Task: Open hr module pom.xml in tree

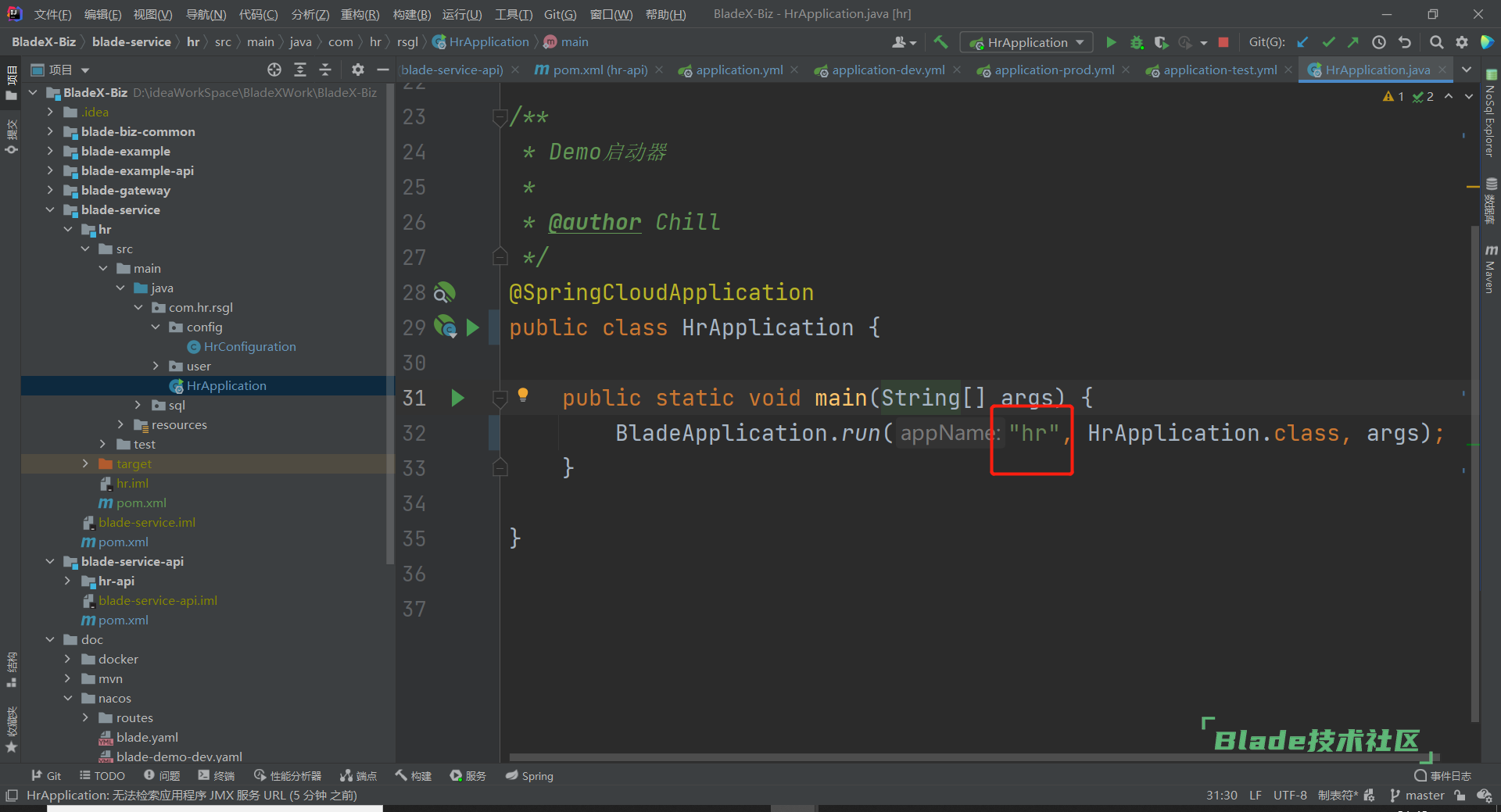Action: point(141,503)
